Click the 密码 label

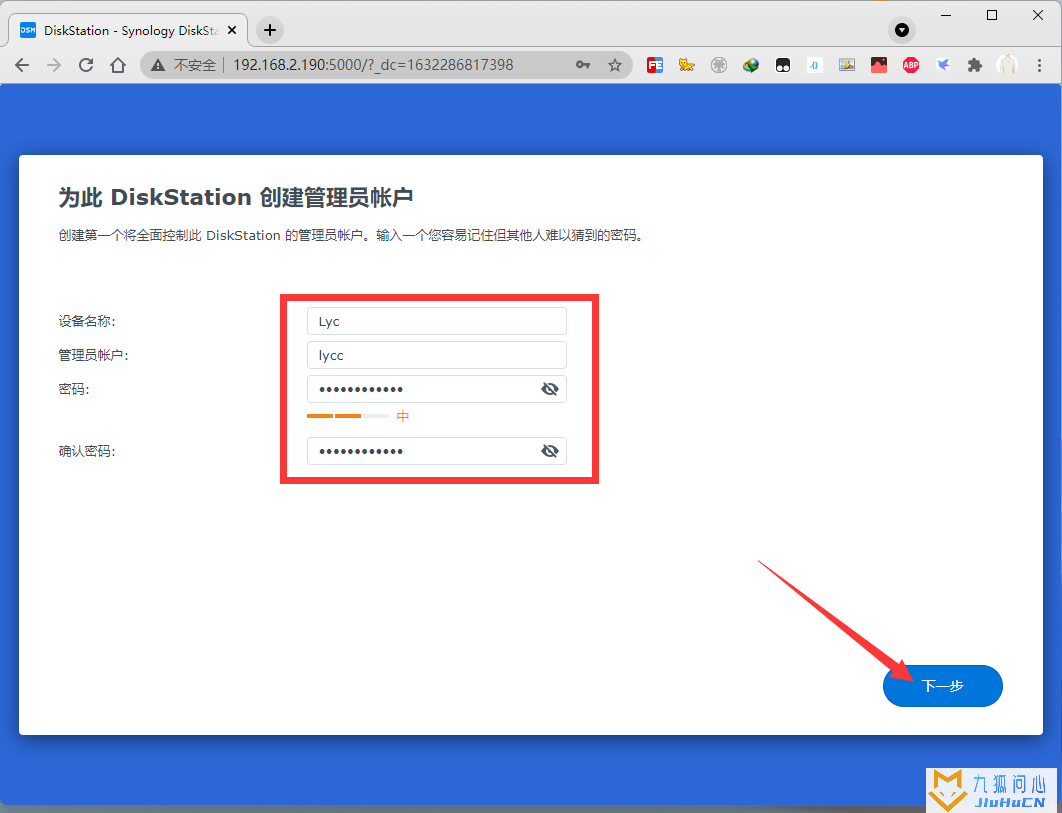tap(74, 389)
